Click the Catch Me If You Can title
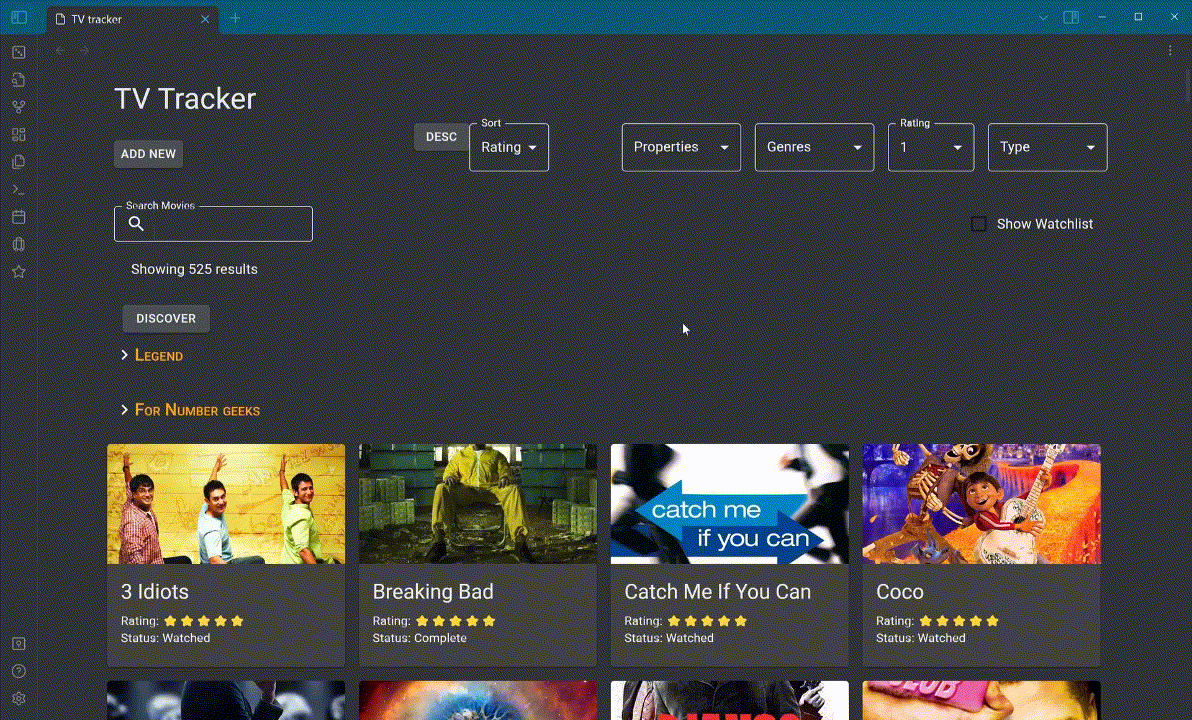 [718, 592]
